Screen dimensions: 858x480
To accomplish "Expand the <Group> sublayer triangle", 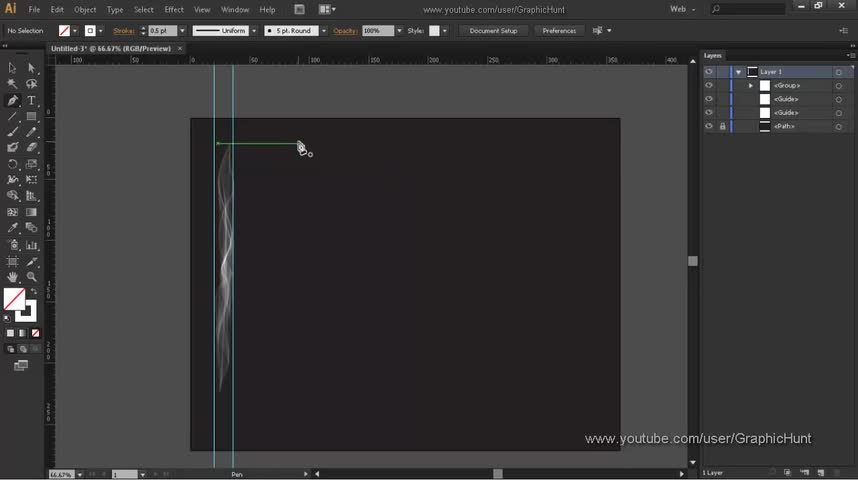I will pos(751,86).
